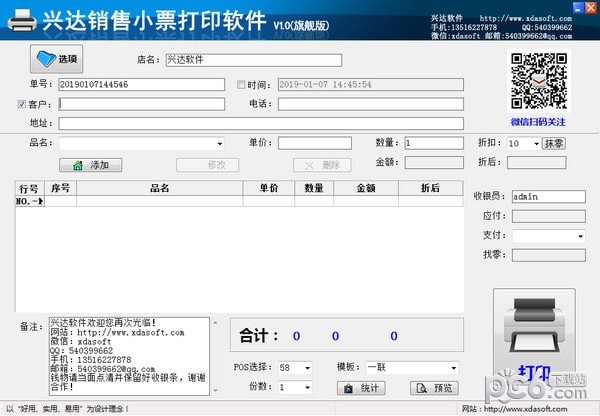600x416 pixels.
Task: Click the 预览 preview button
Action: [434, 388]
